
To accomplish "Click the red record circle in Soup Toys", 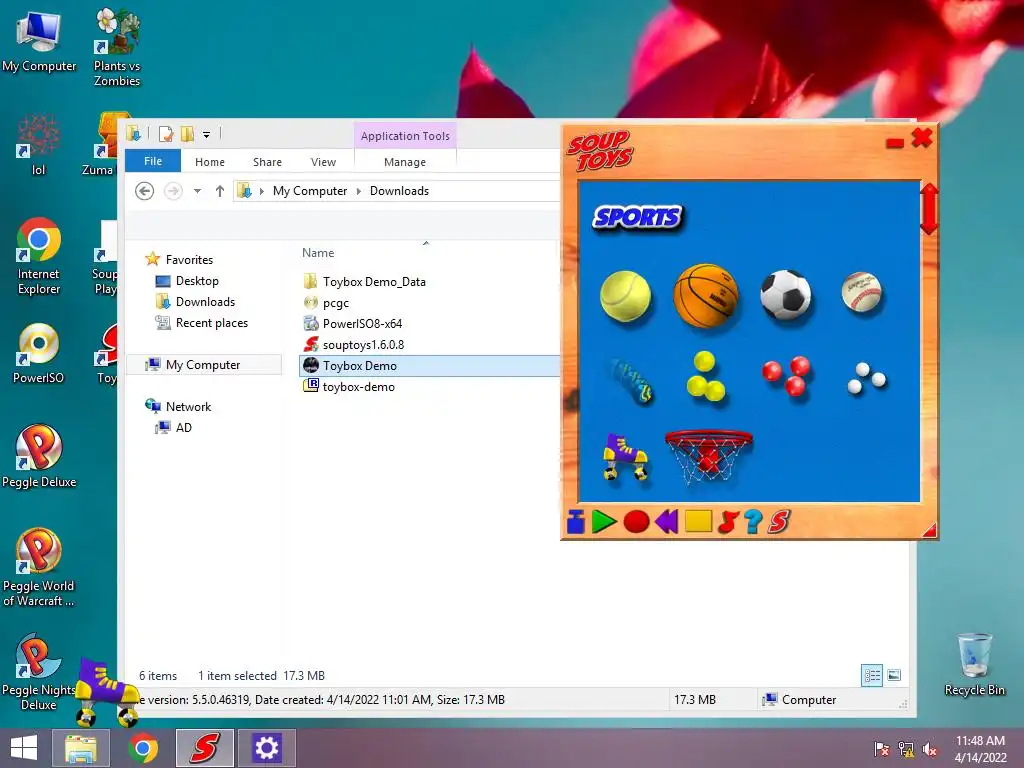I will (x=636, y=522).
